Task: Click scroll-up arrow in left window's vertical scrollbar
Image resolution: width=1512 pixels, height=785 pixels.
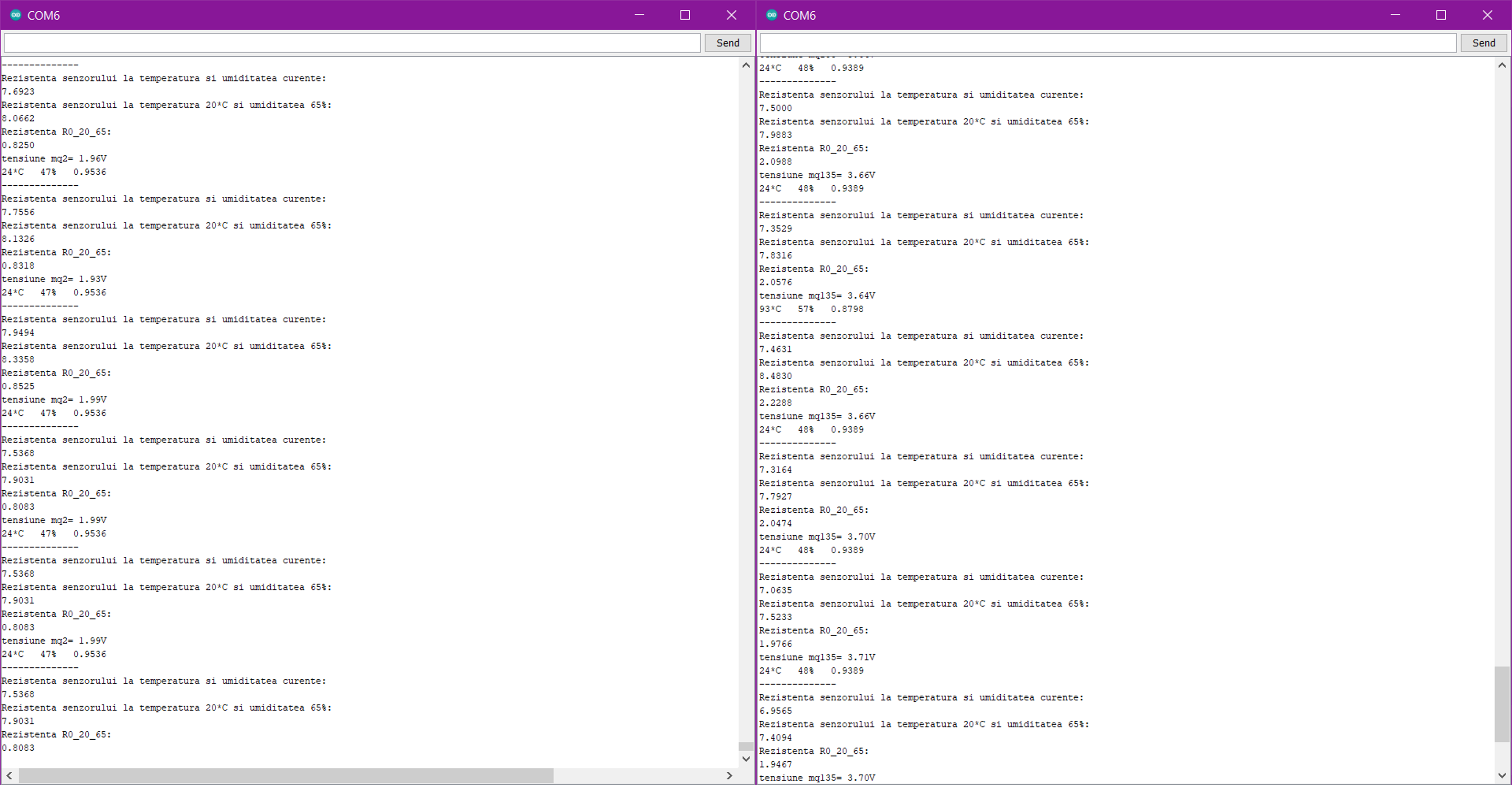Action: [x=746, y=65]
